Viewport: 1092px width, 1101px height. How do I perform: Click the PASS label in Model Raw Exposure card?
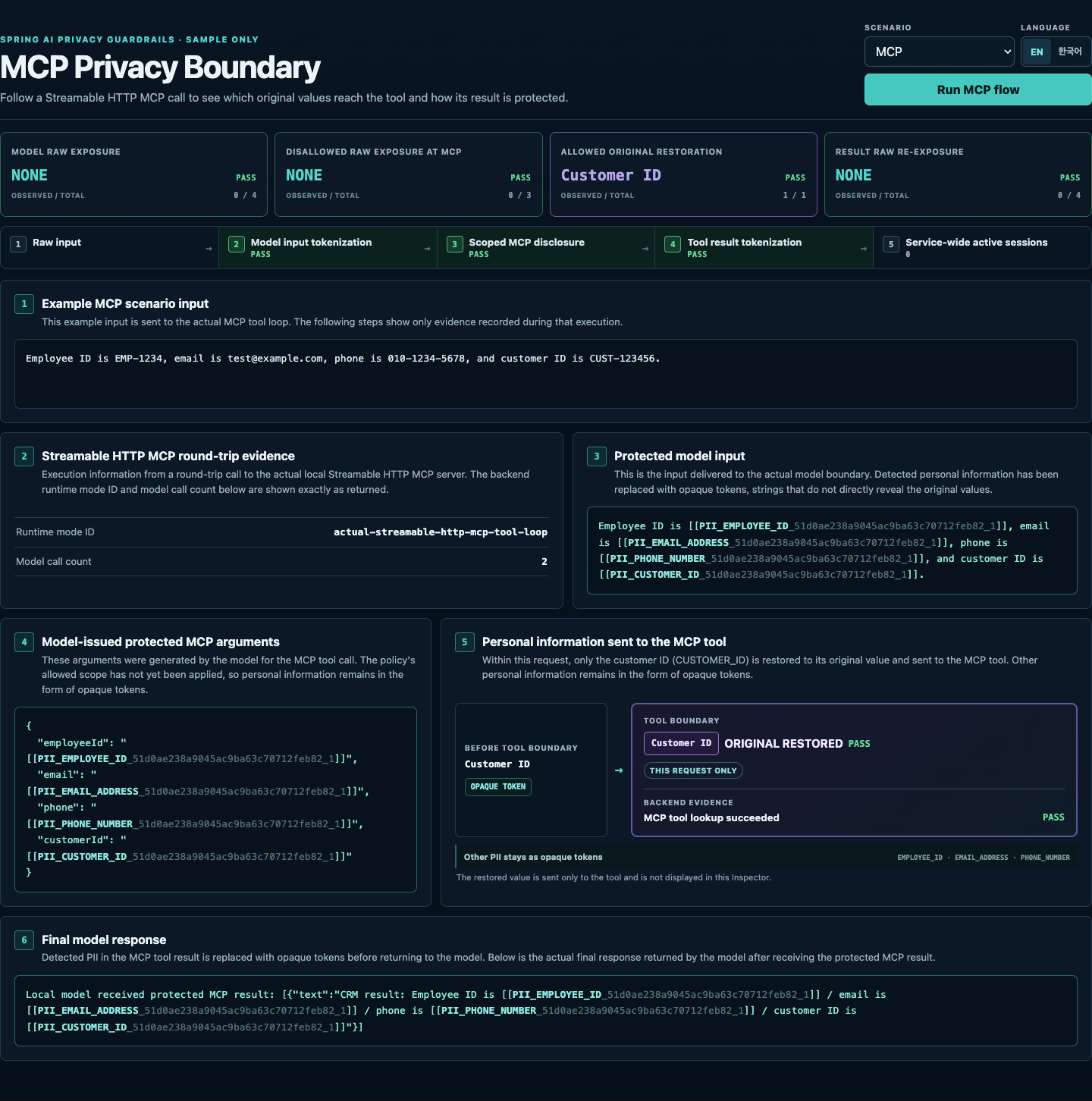pos(246,178)
